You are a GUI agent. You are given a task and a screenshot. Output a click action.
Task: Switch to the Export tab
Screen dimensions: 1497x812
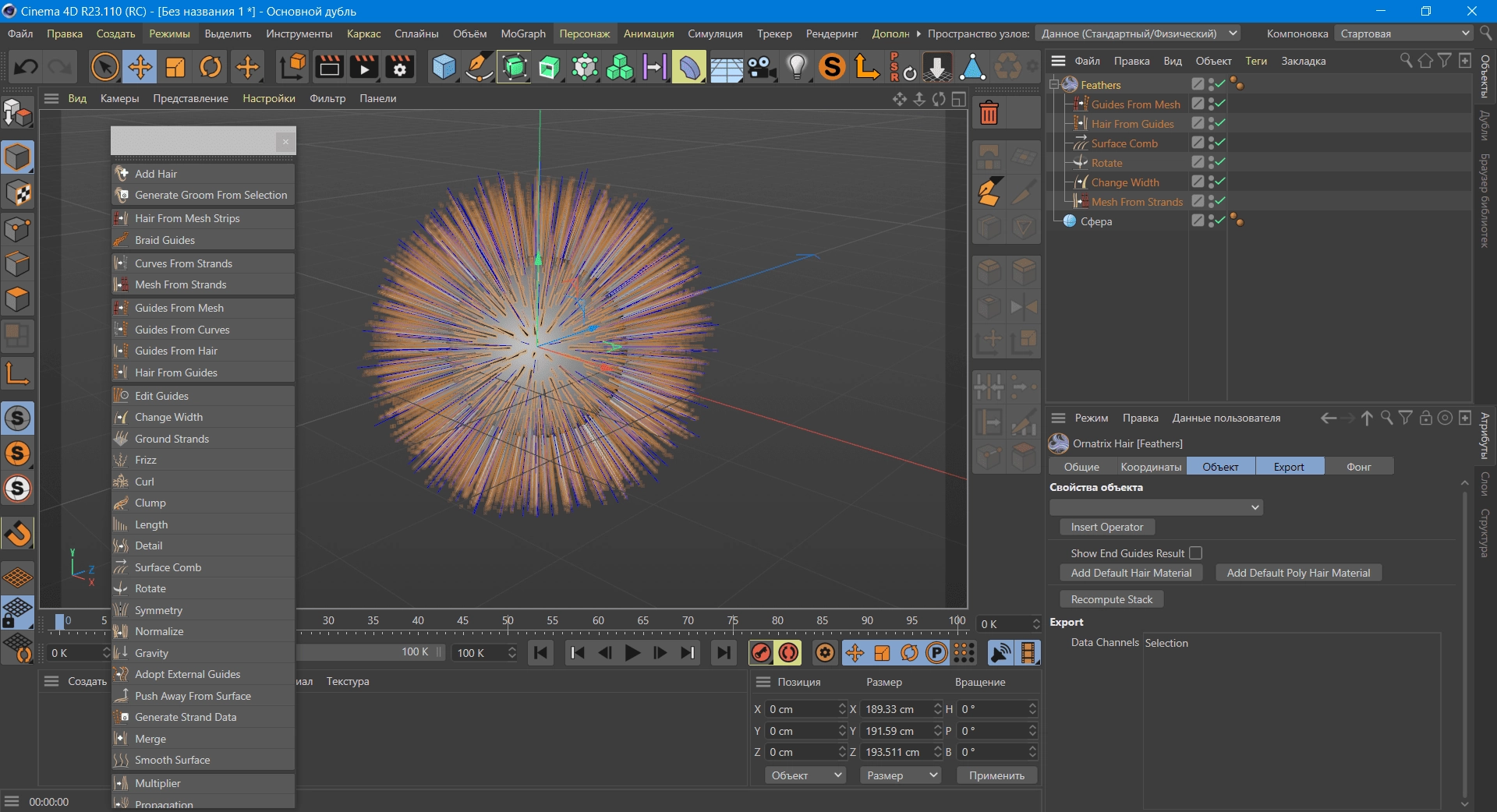(1290, 467)
